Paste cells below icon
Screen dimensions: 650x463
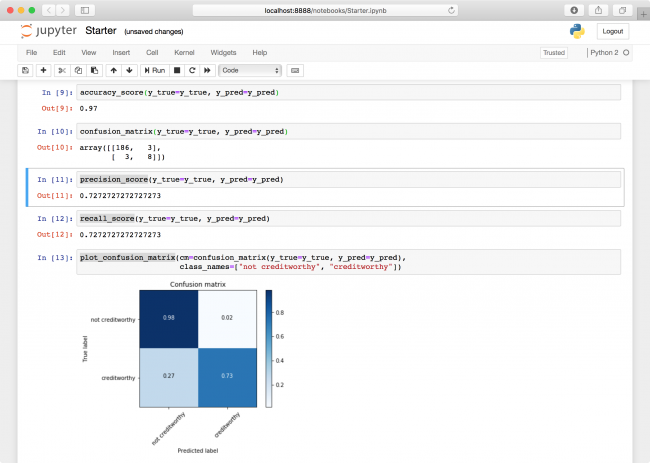95,70
